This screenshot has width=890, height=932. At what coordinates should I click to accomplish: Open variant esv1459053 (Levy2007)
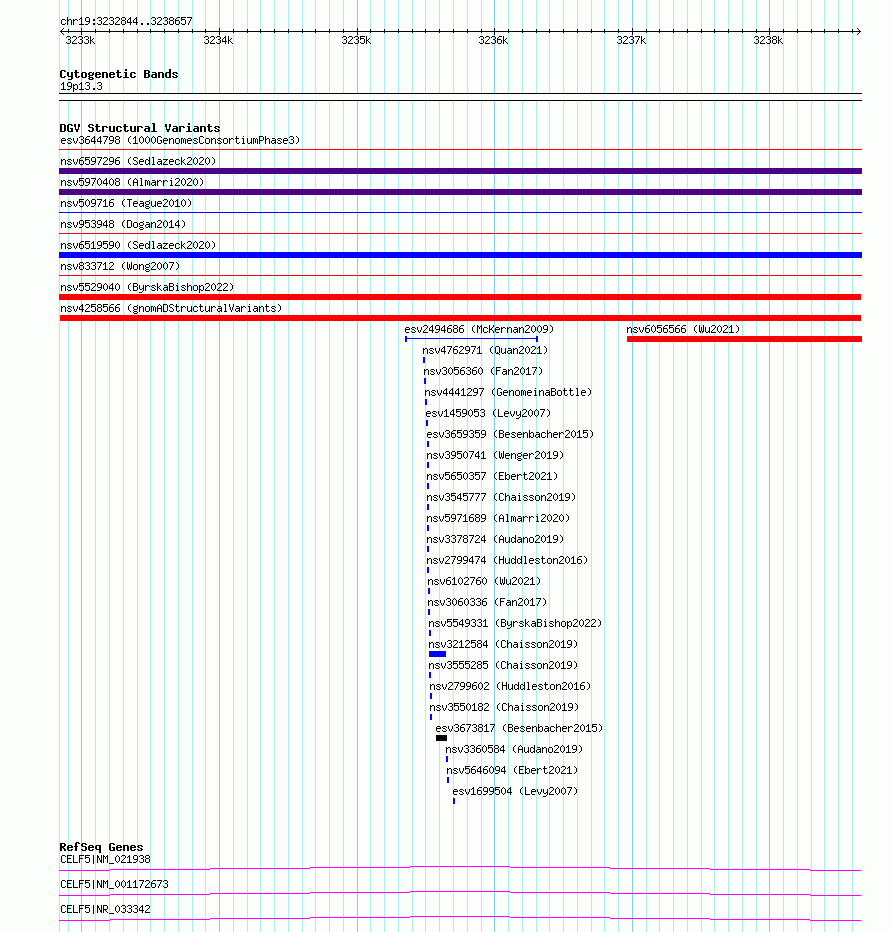[488, 414]
